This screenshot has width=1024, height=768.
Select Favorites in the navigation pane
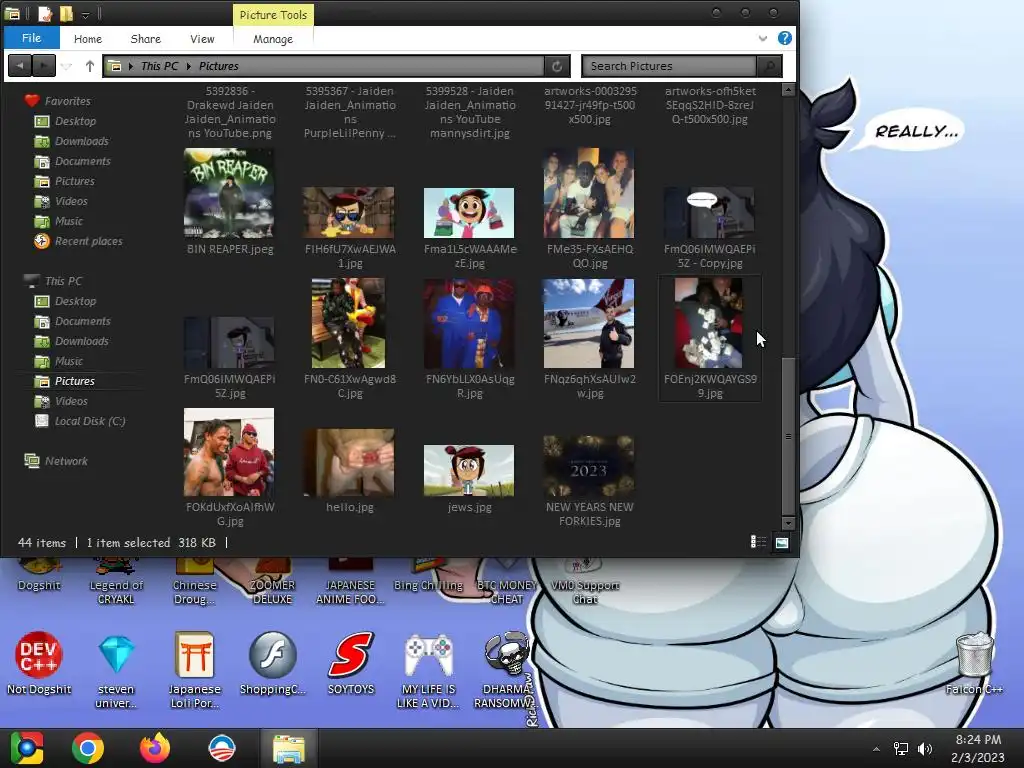tap(67, 101)
